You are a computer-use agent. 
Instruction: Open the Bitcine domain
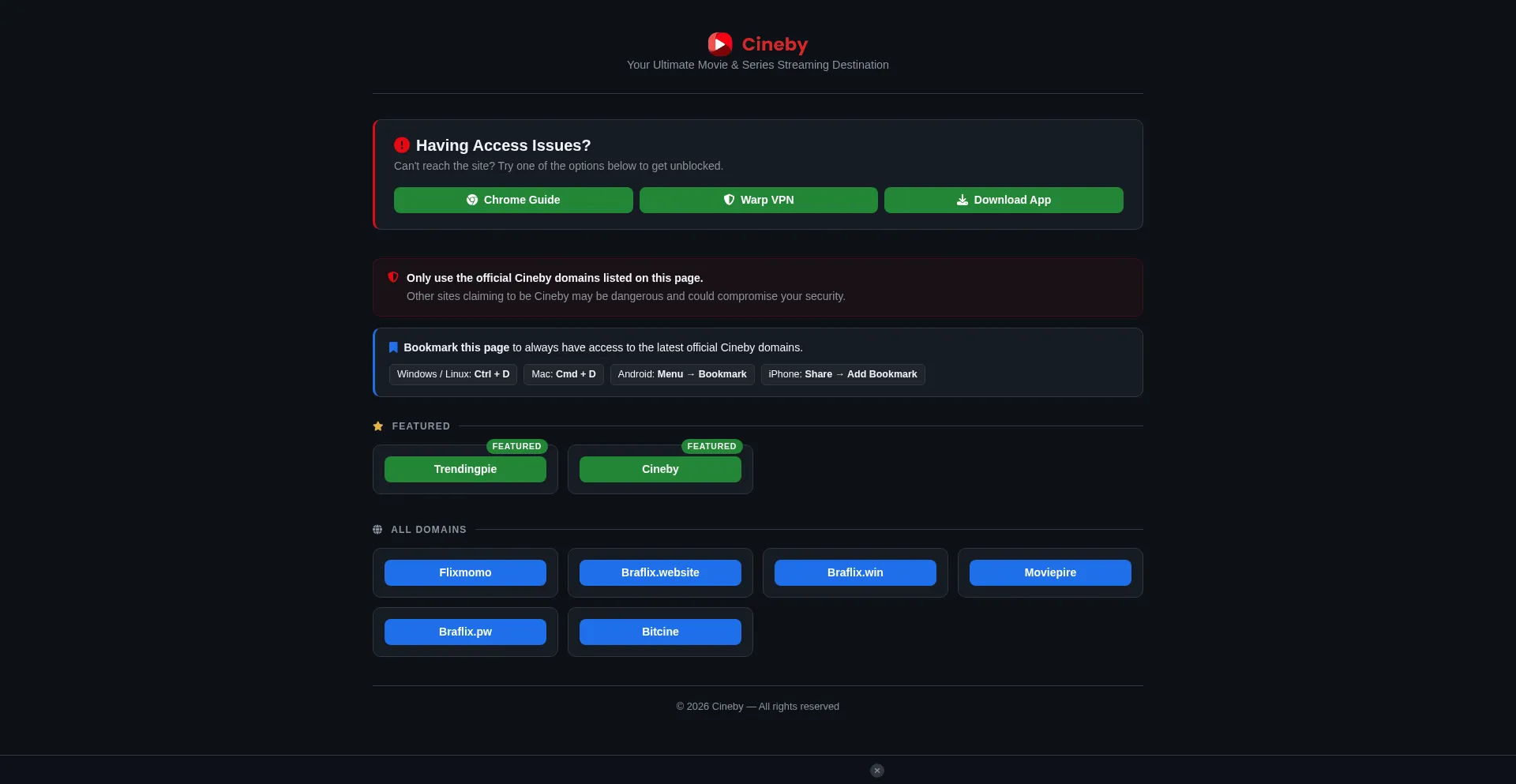660,632
